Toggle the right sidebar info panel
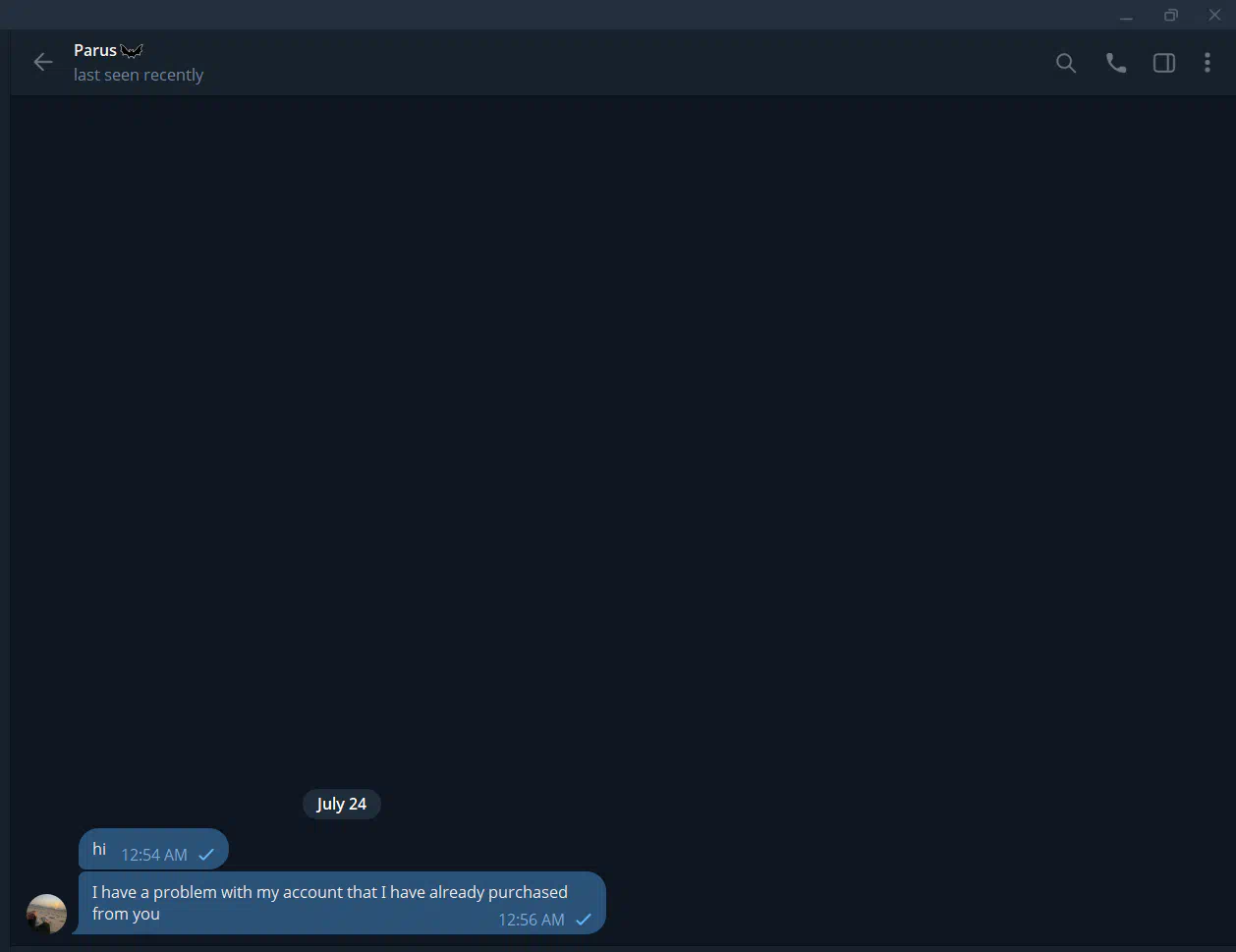Screen dimensions: 1236x952 1164,63
